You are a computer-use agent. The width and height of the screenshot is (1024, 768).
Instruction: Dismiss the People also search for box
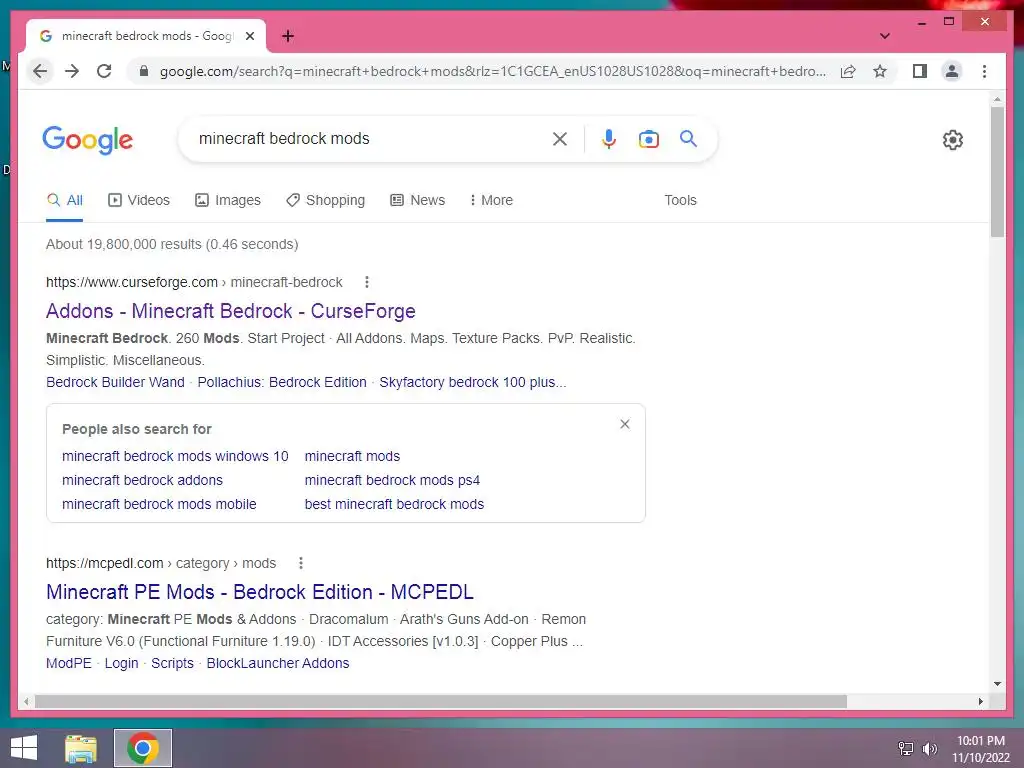pos(625,424)
